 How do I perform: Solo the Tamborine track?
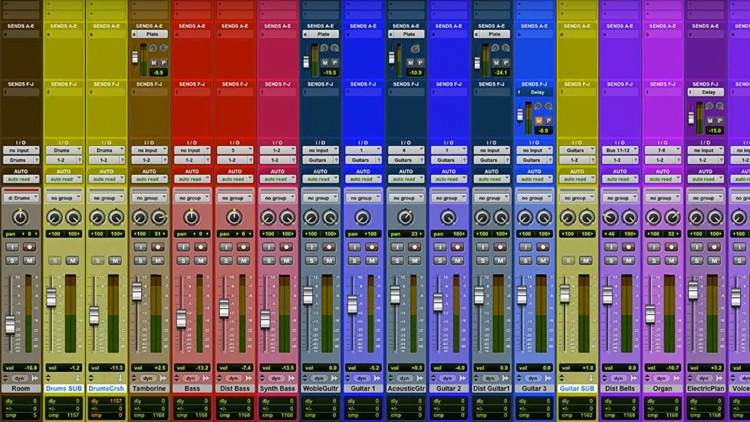140,261
